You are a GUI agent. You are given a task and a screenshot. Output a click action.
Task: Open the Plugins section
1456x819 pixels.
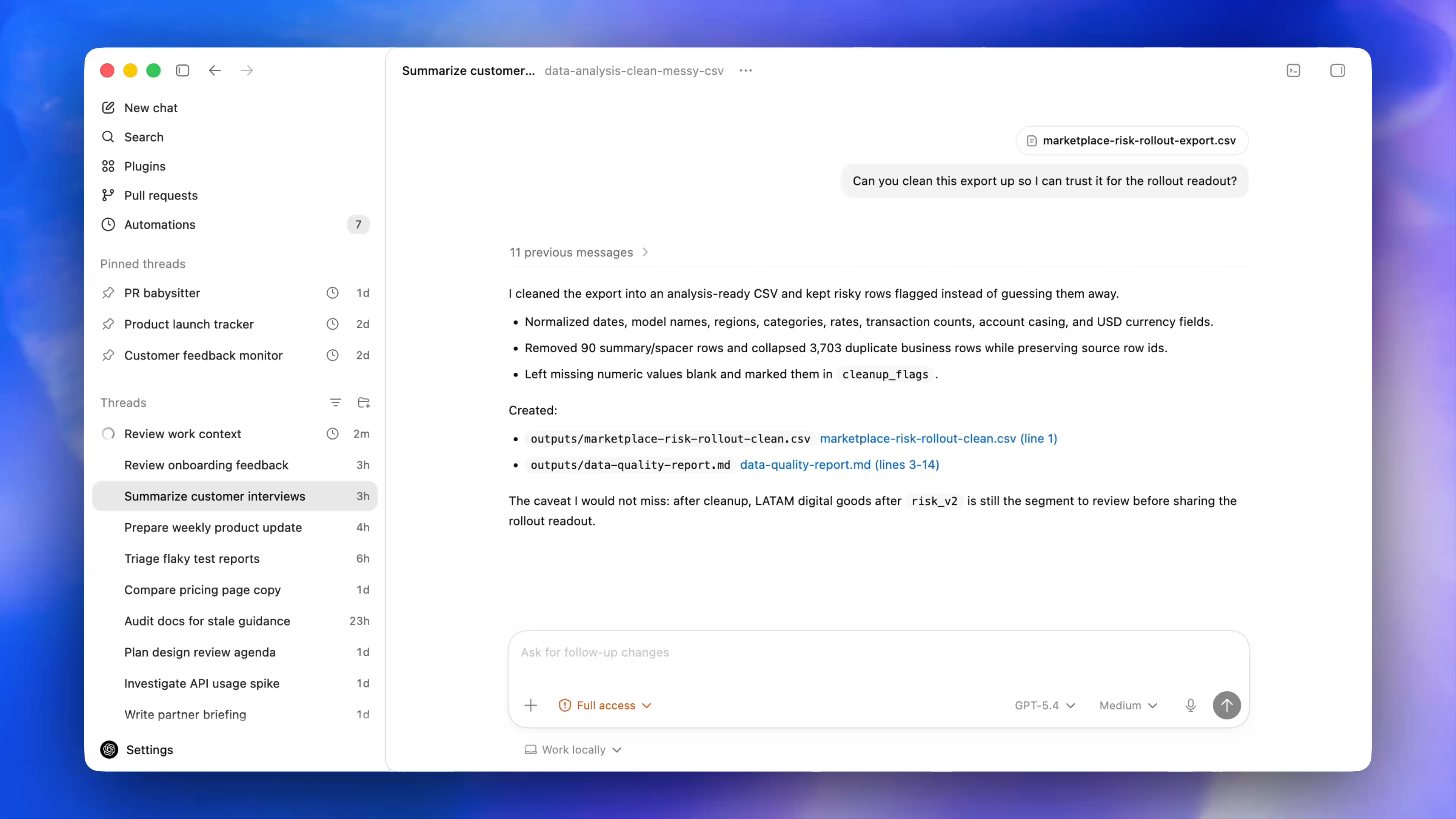(x=235, y=166)
